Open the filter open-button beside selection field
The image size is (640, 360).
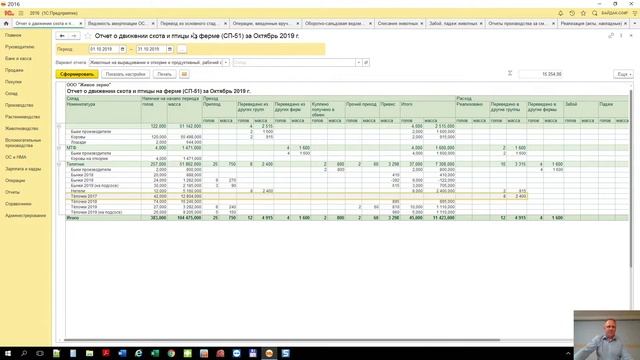click(366, 62)
